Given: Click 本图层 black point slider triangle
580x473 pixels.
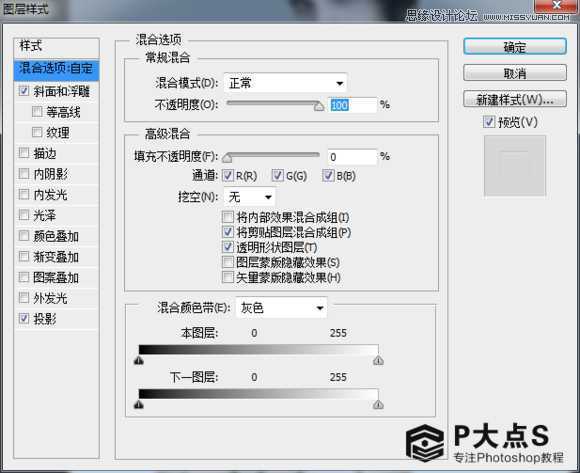Looking at the screenshot, I should [139, 360].
